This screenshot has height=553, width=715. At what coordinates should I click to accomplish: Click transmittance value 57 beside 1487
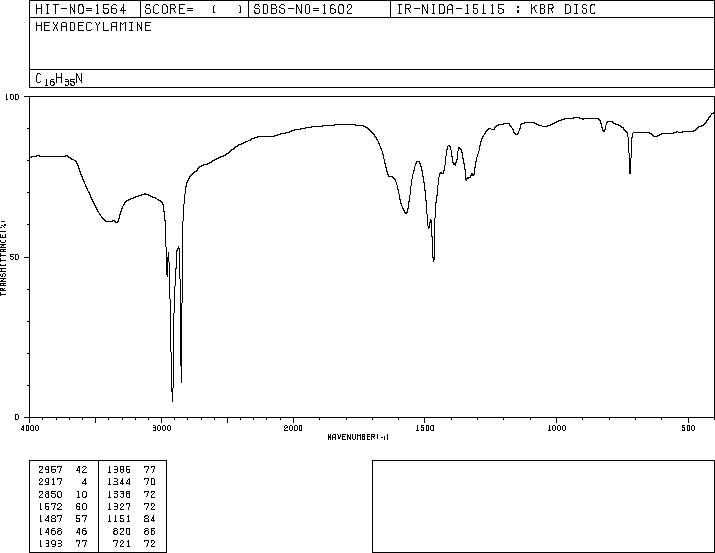pyautogui.click(x=81, y=519)
